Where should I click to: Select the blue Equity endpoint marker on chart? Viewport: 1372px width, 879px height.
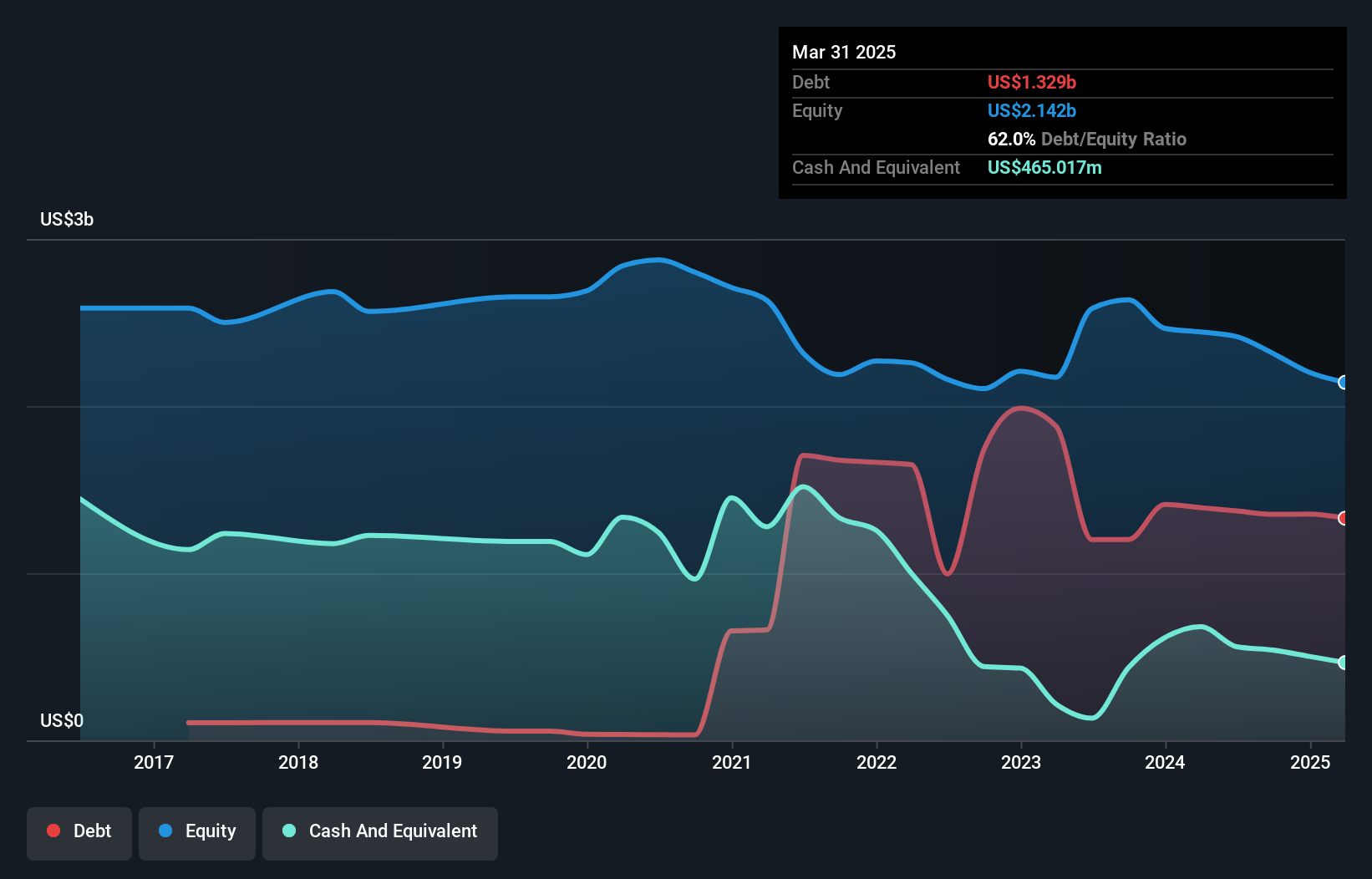click(1344, 382)
